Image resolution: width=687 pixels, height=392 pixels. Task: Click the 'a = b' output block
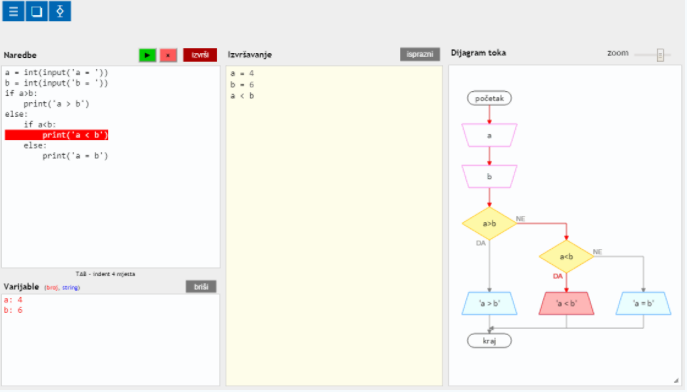pyautogui.click(x=643, y=303)
